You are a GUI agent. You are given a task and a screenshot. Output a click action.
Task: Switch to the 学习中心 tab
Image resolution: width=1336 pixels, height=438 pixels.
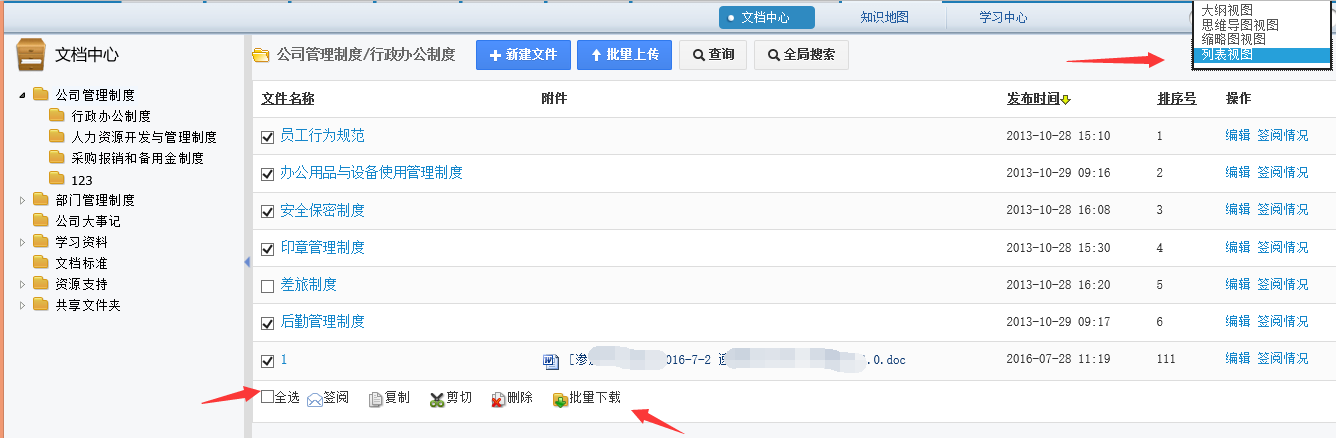point(1003,17)
